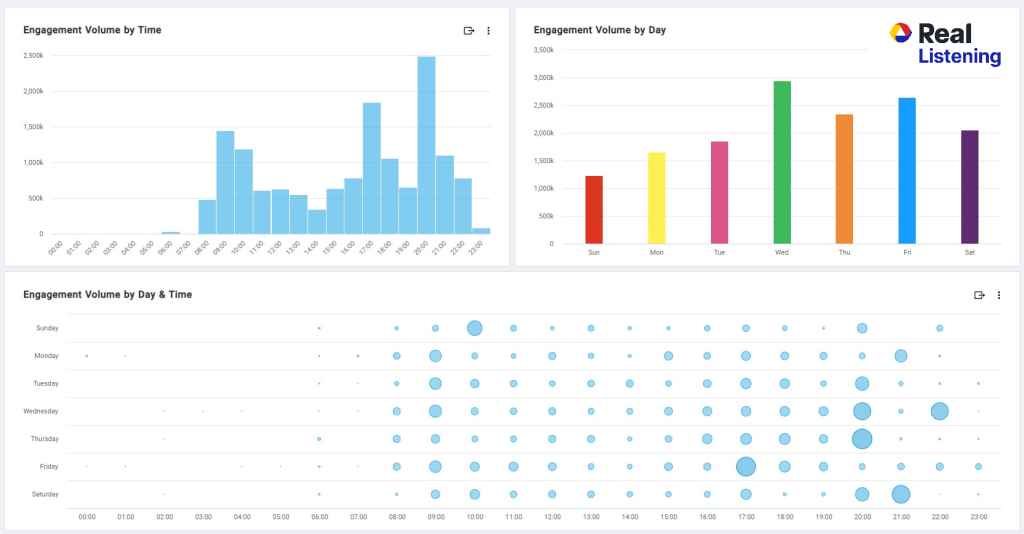Select the Thursday 20:00 bubble
Image resolution: width=1024 pixels, height=534 pixels.
(x=861, y=438)
